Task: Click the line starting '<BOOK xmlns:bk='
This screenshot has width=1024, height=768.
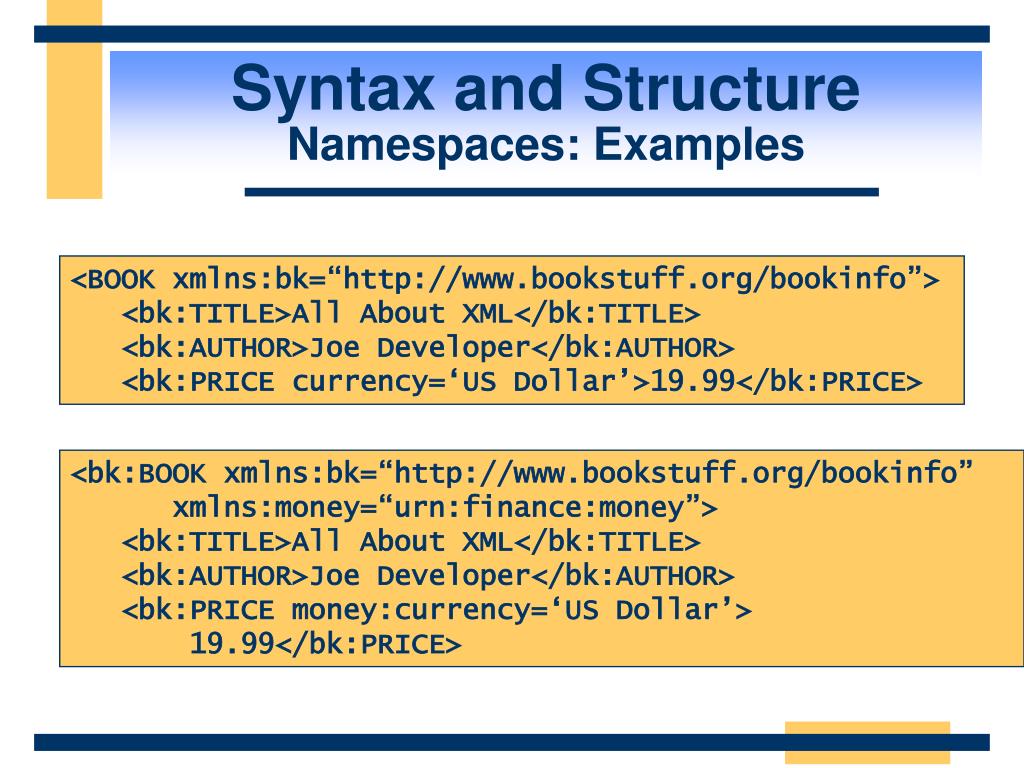Action: coord(505,280)
